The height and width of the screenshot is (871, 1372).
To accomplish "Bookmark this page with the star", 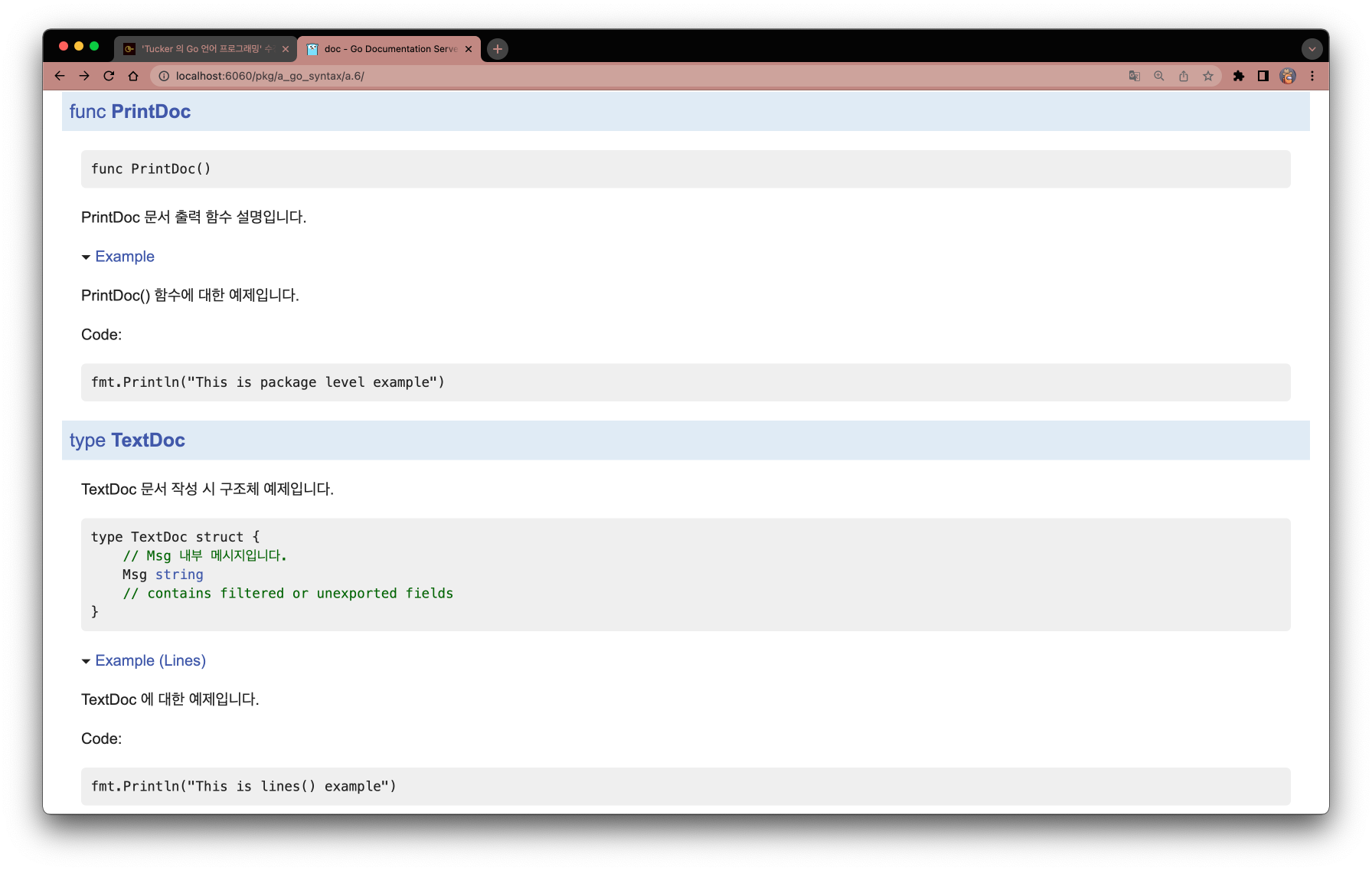I will coord(1208,76).
